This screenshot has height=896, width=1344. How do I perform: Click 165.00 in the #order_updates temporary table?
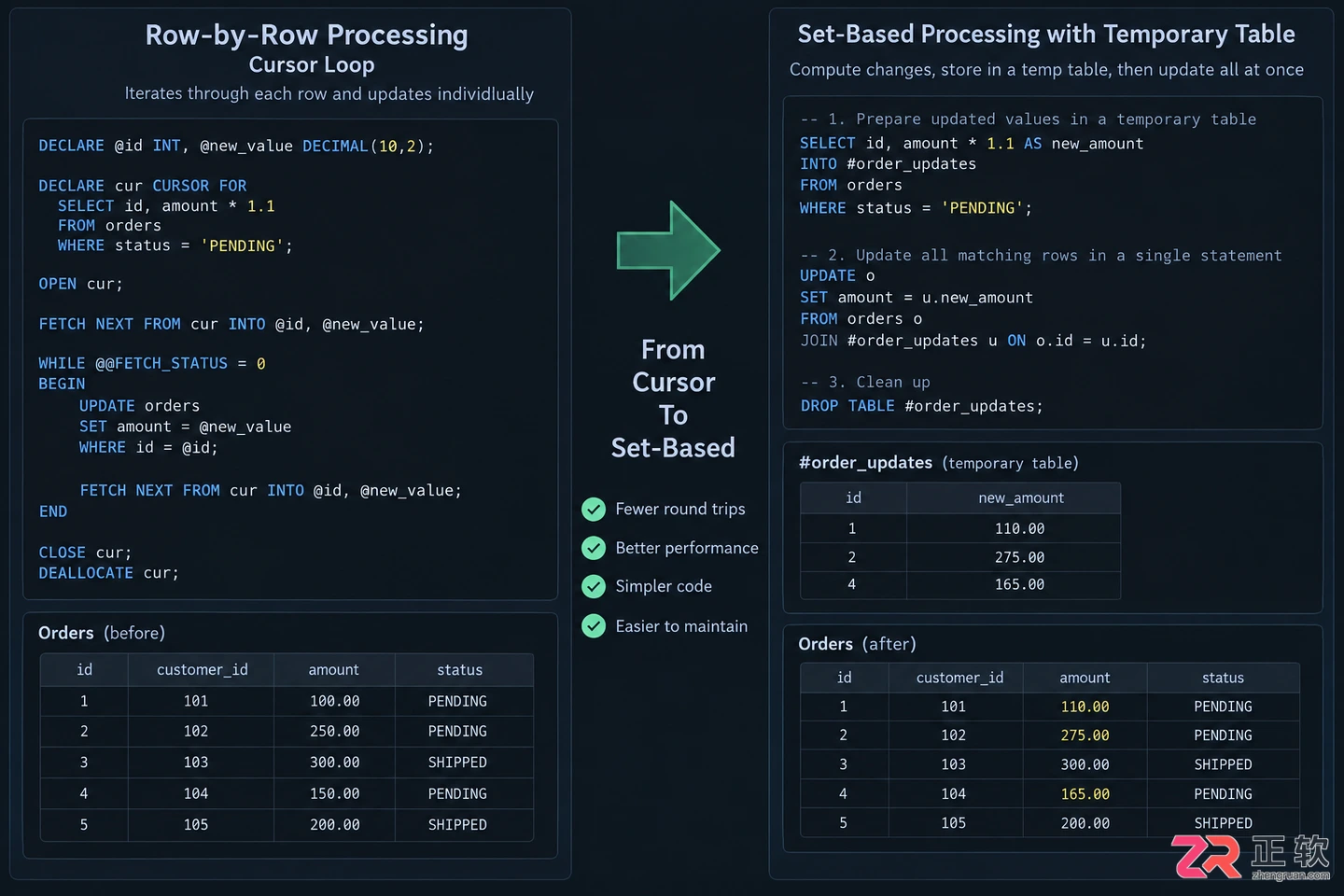click(x=1019, y=585)
